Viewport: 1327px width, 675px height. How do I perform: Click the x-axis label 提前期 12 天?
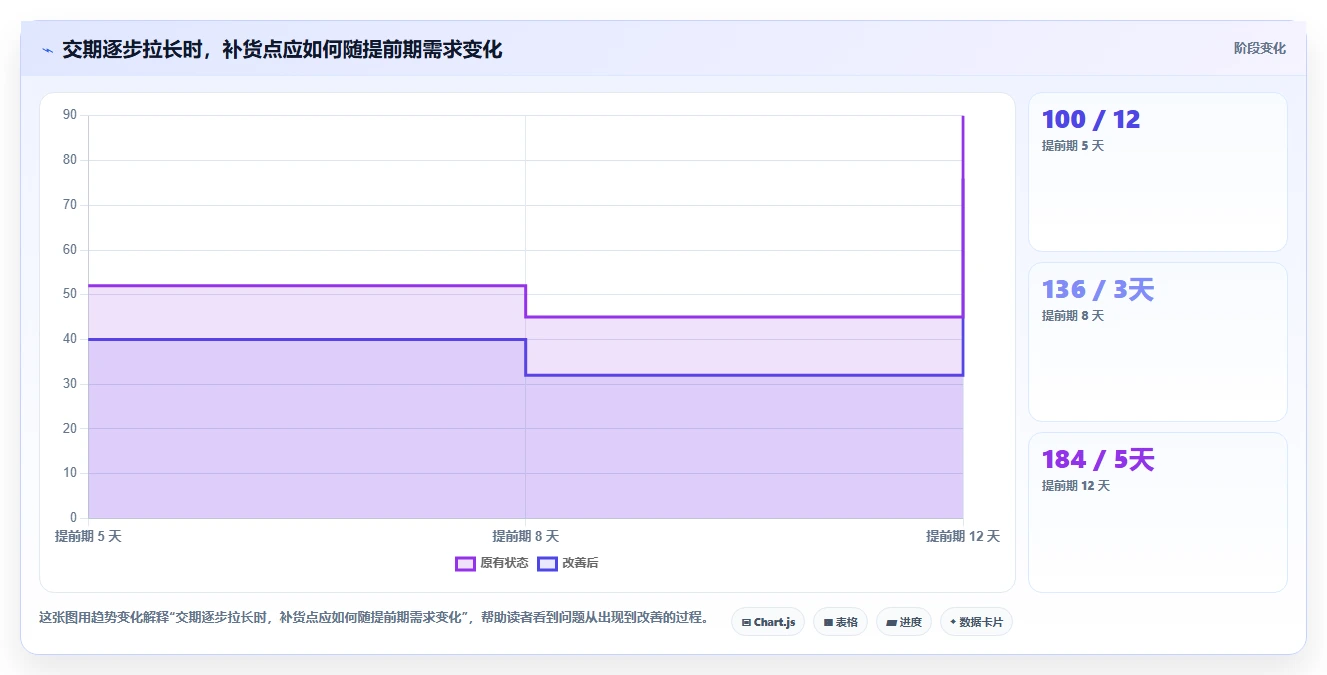(962, 536)
